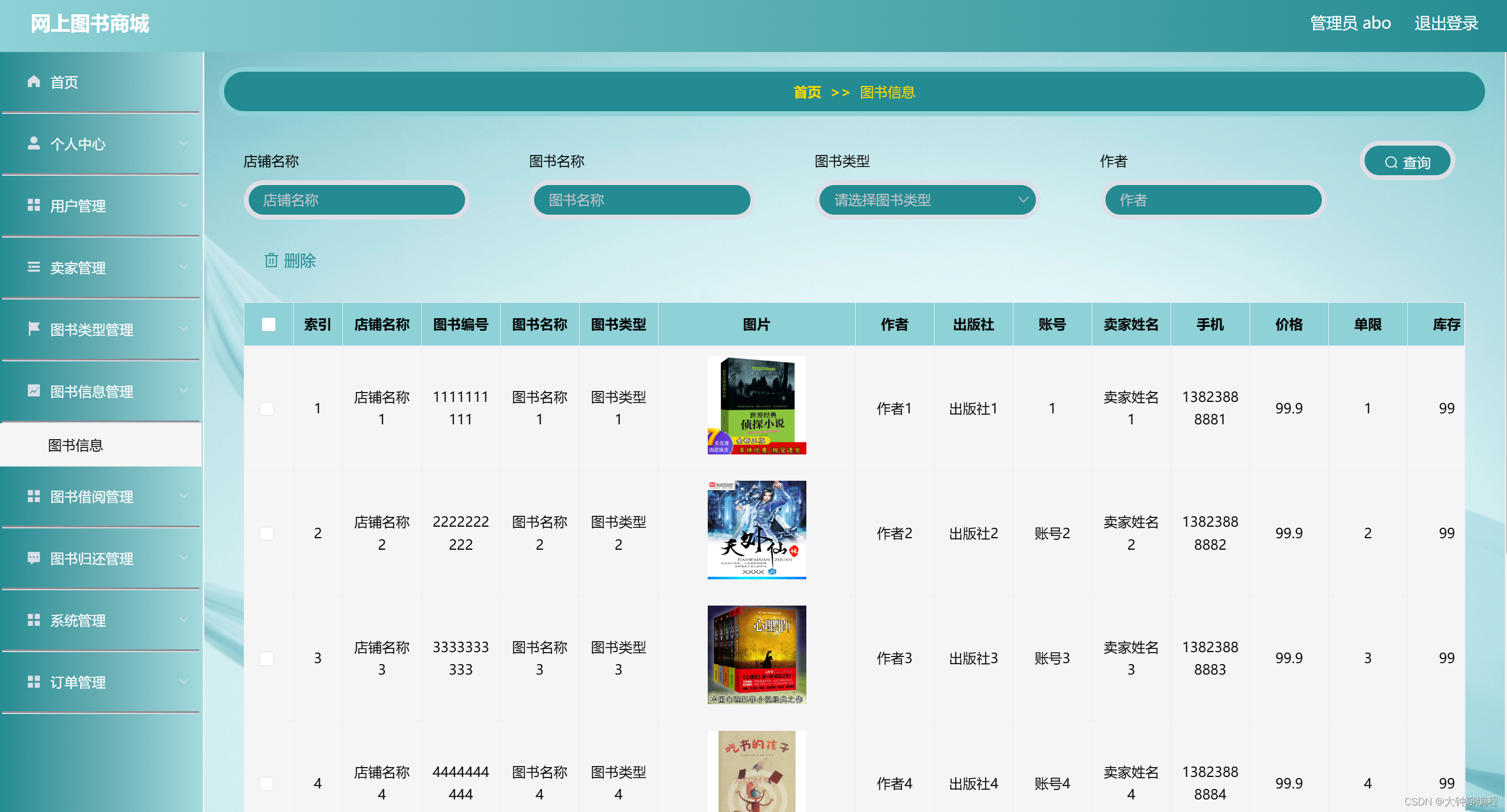Click the person icon for 个人中心
Screen dimensions: 1507x812
tap(34, 143)
